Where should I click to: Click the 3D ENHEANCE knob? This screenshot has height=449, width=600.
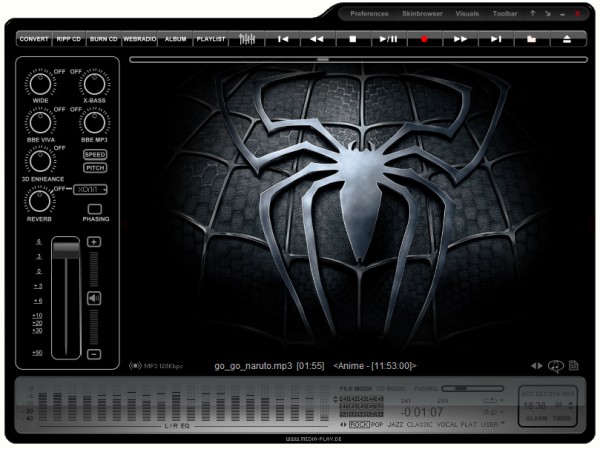pos(40,161)
